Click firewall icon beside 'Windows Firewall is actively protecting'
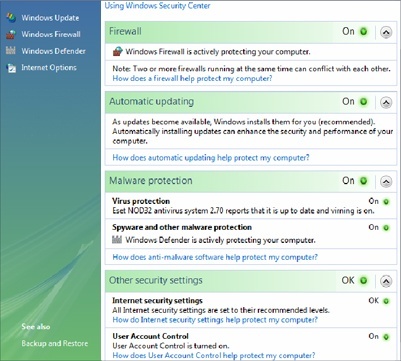The image size is (401, 361). click(x=118, y=52)
